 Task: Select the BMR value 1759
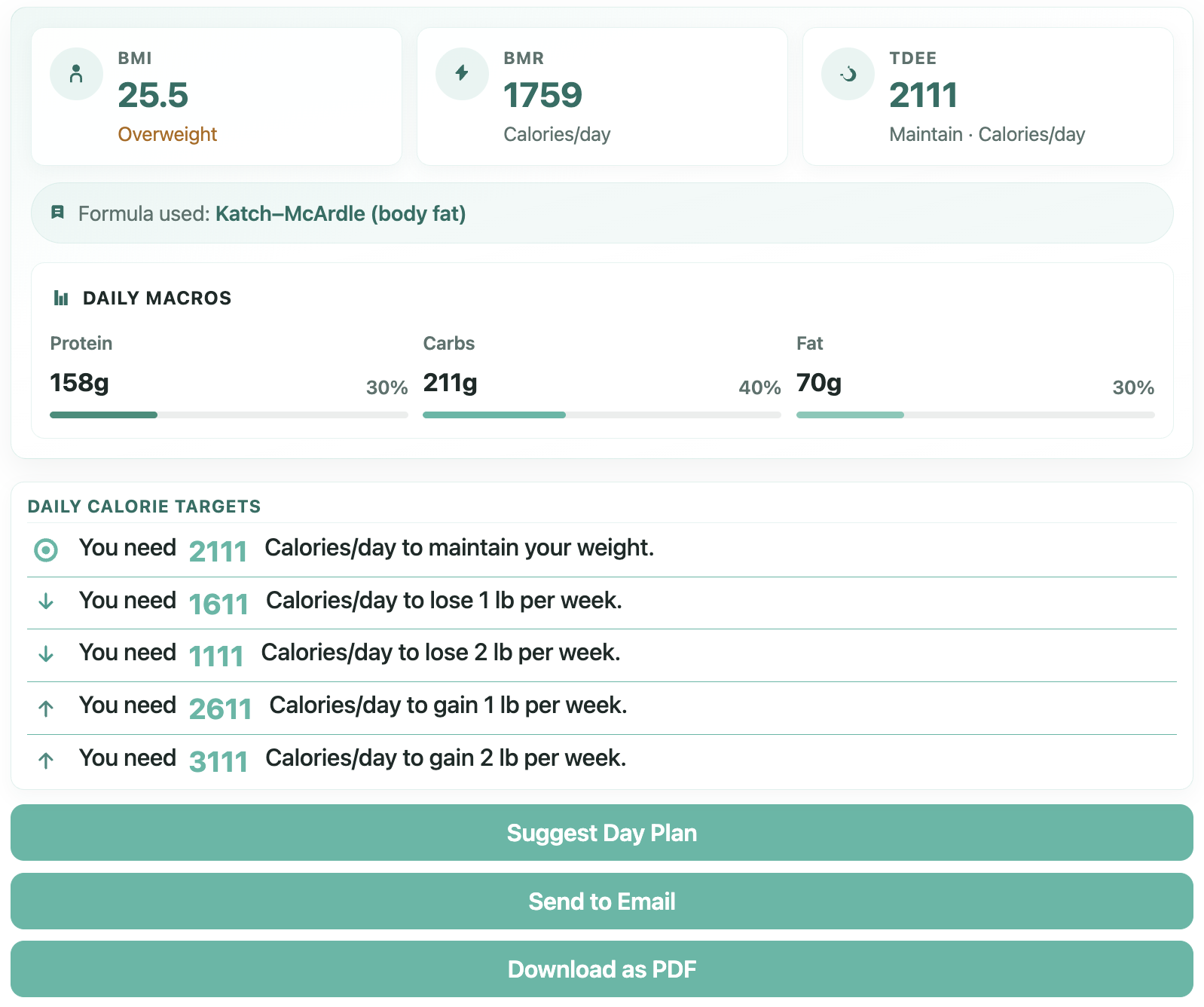[542, 96]
